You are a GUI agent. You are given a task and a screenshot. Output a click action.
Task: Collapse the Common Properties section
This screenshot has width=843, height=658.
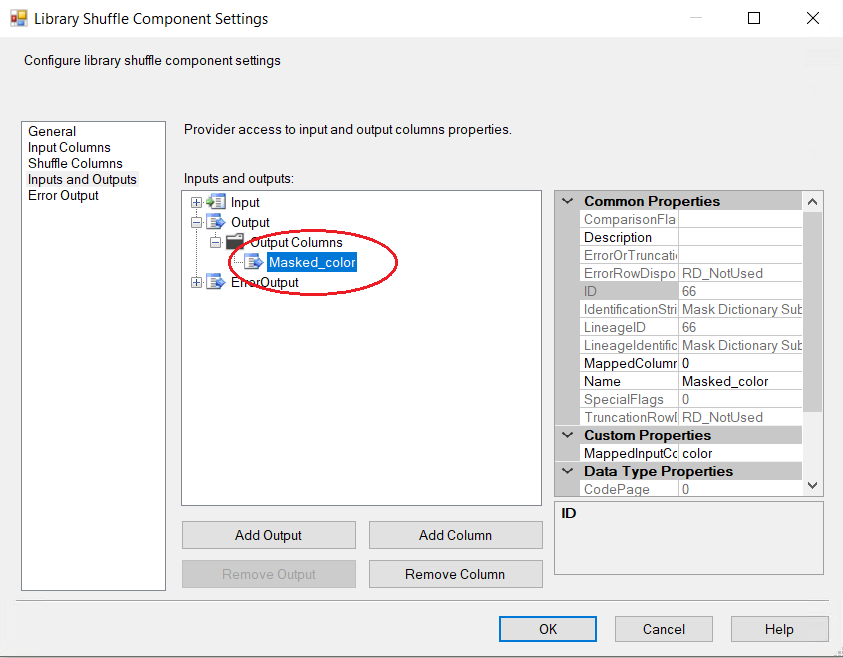click(x=566, y=201)
